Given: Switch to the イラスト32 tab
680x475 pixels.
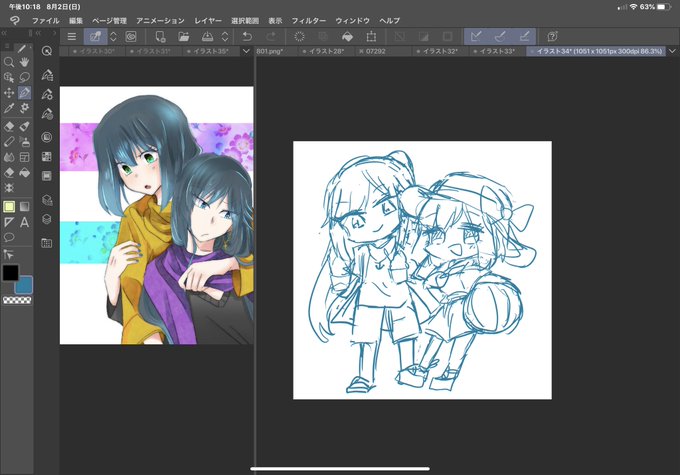Looking at the screenshot, I should tap(440, 51).
